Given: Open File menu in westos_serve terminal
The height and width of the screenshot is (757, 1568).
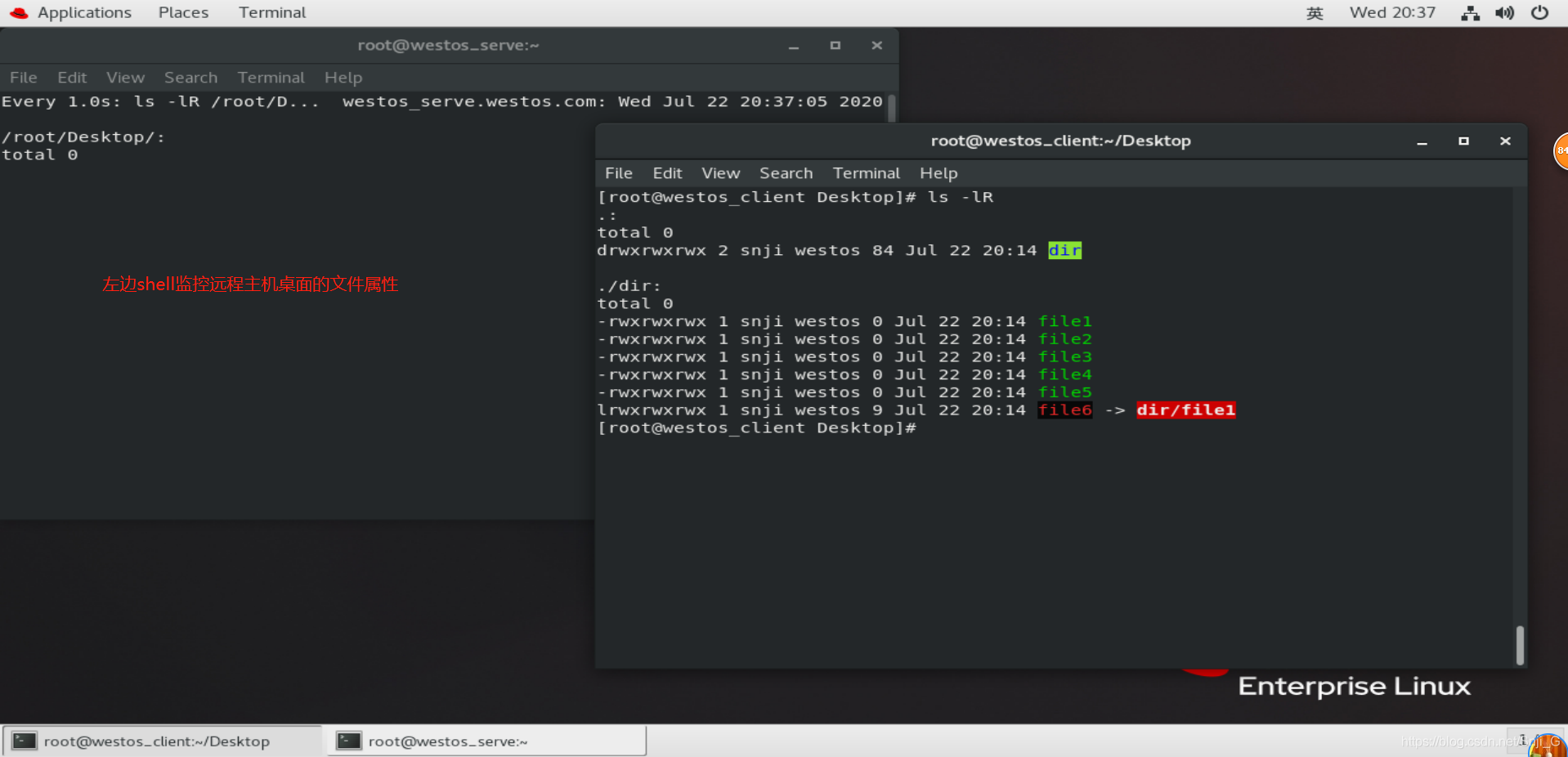Looking at the screenshot, I should [23, 78].
